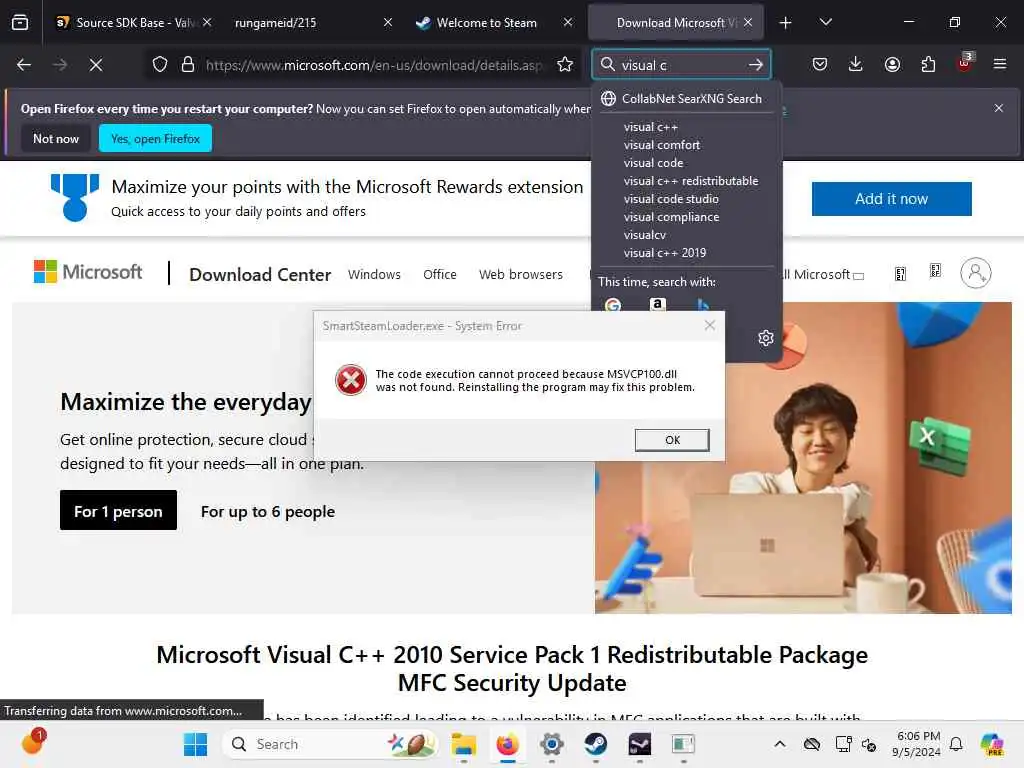Open Steam from the taskbar
The height and width of the screenshot is (768, 1024).
[596, 744]
